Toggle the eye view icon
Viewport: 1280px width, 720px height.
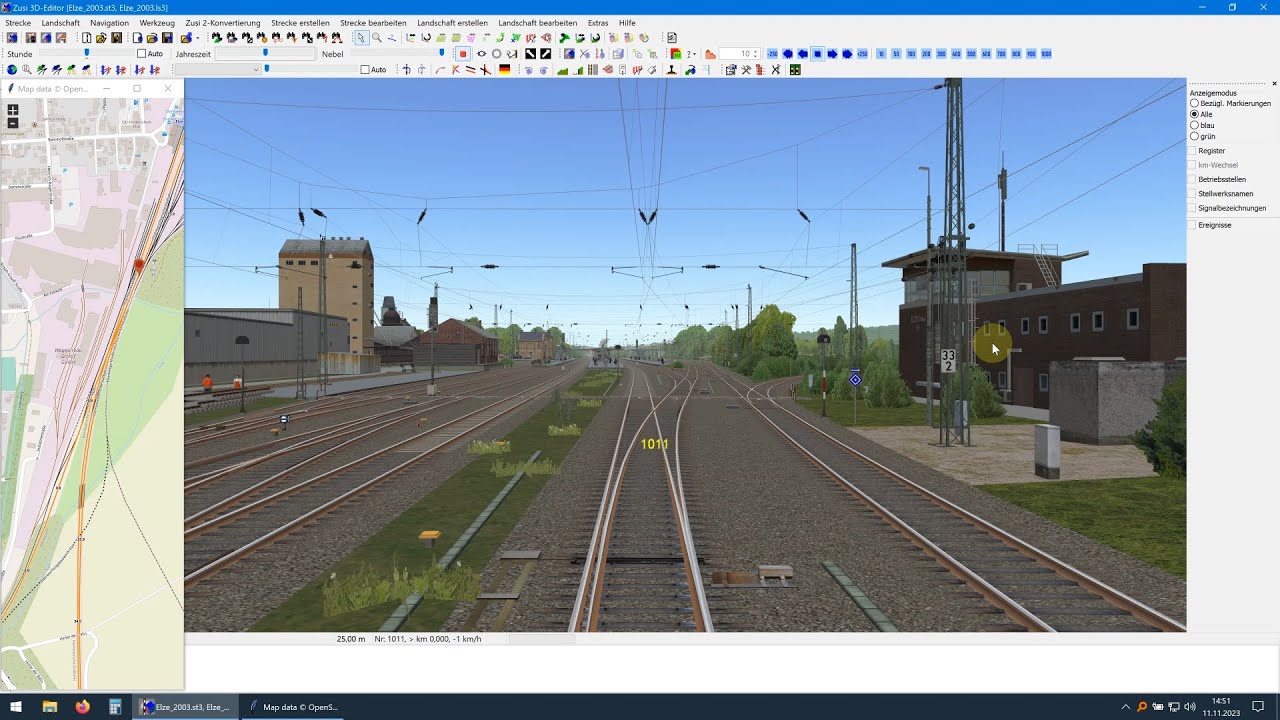[481, 54]
